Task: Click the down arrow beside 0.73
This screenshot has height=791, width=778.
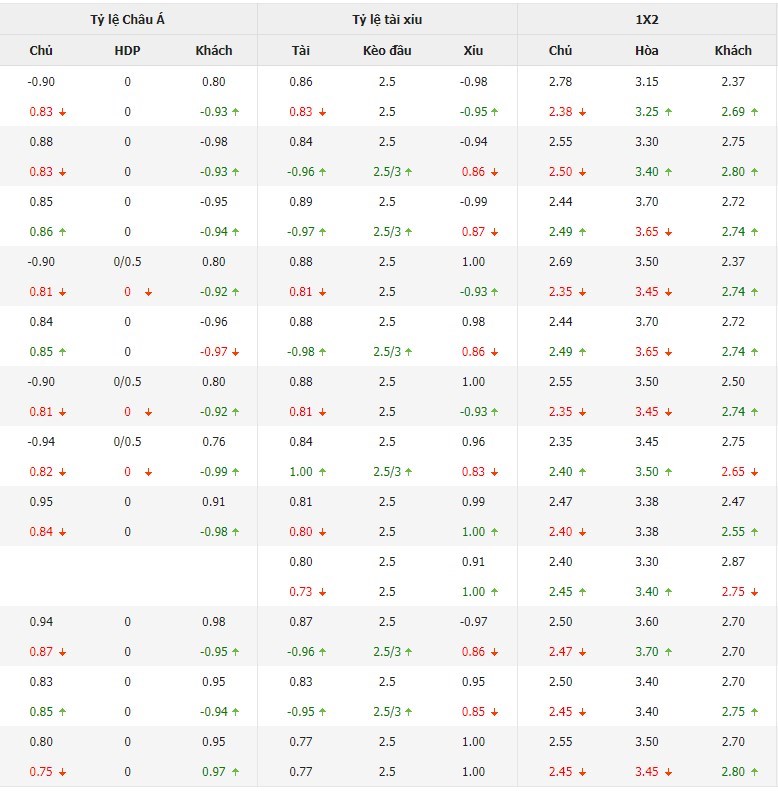Action: tap(322, 592)
